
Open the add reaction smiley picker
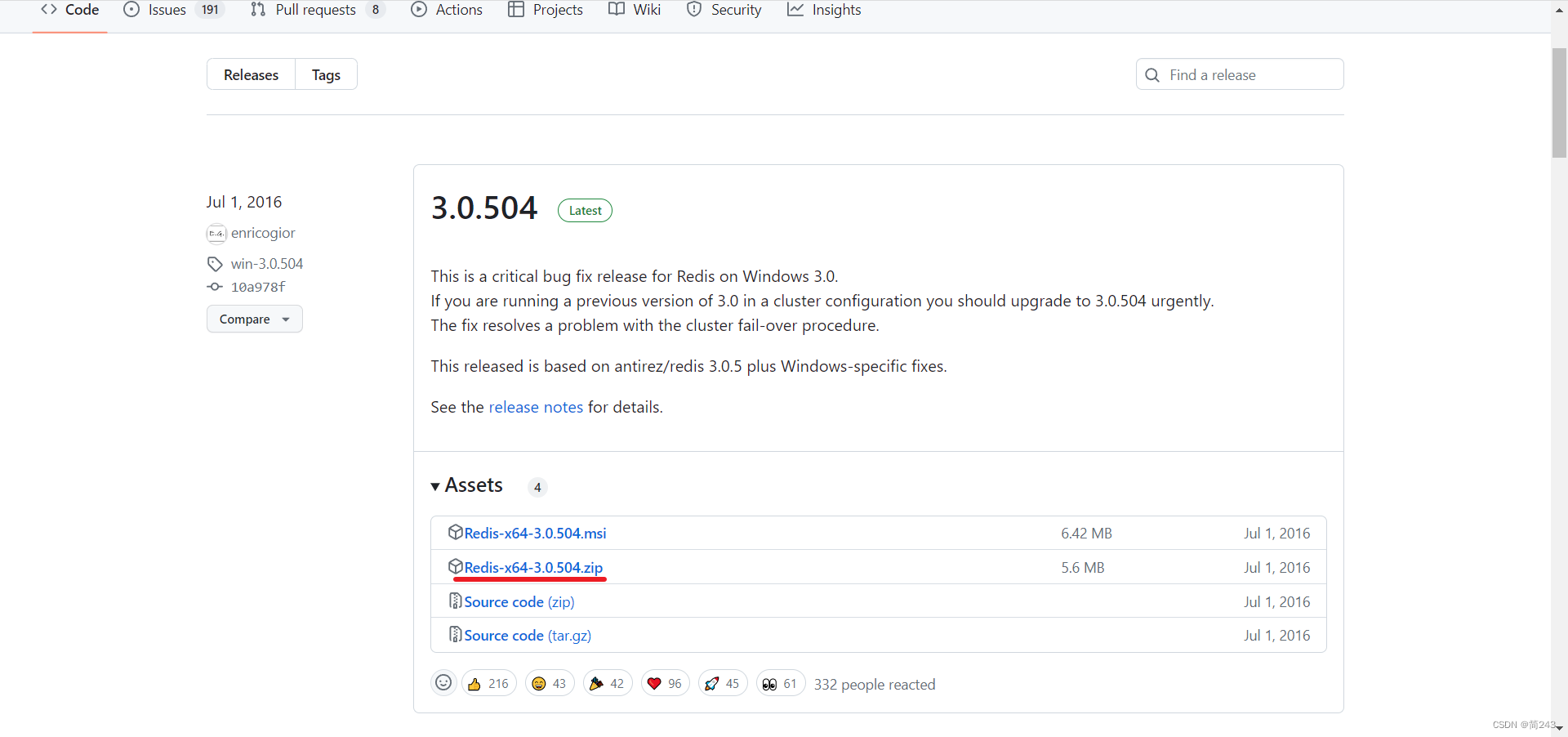click(443, 682)
